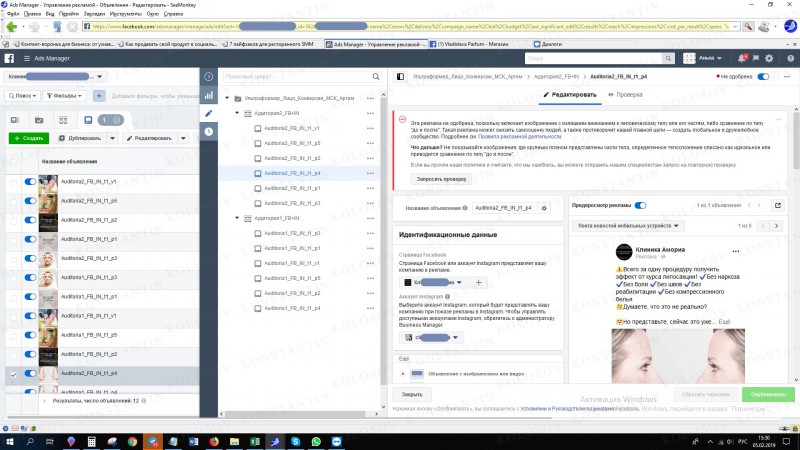
Task: Toggle the Предпросмотр рекламы switch
Action: click(640, 205)
